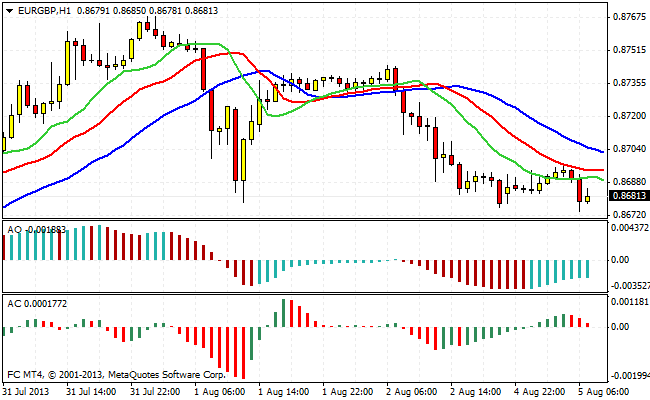Image resolution: width=650 pixels, height=400 pixels.
Task: Click the 1 Aug 22:00 time label
Action: [348, 392]
